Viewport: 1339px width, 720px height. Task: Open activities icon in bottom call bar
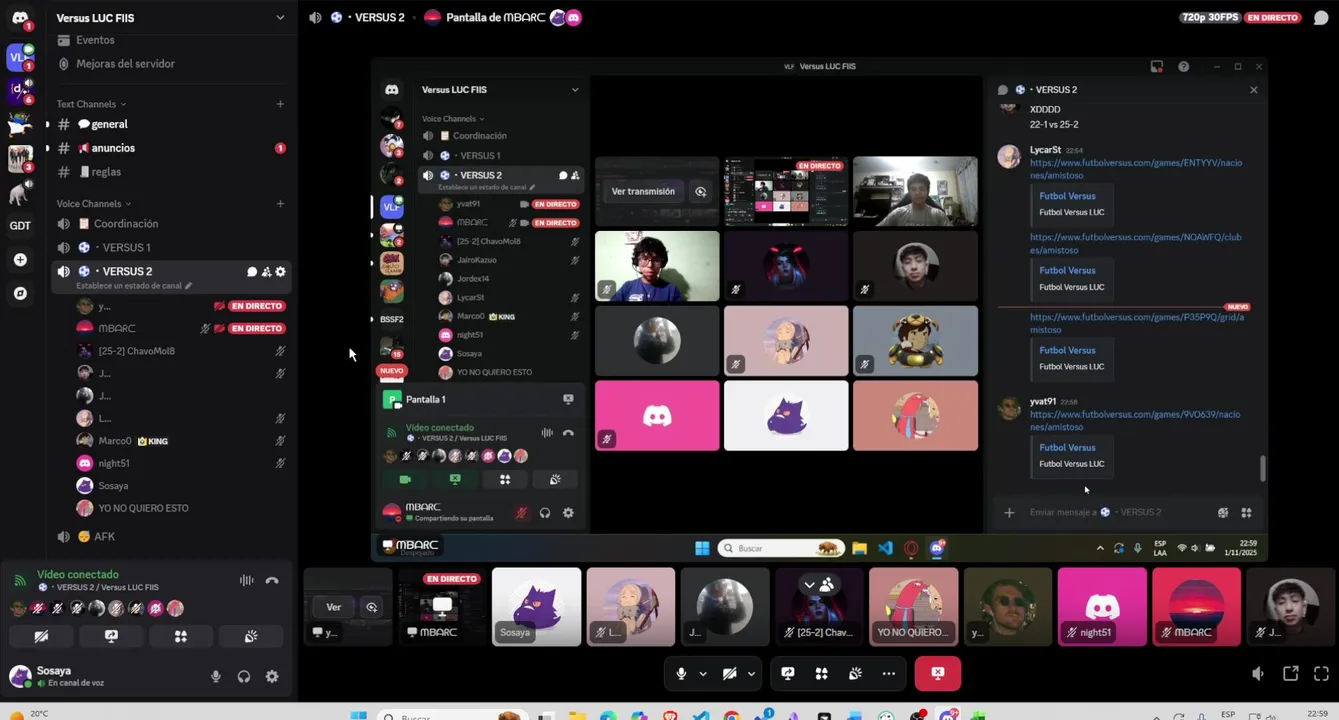coord(822,674)
